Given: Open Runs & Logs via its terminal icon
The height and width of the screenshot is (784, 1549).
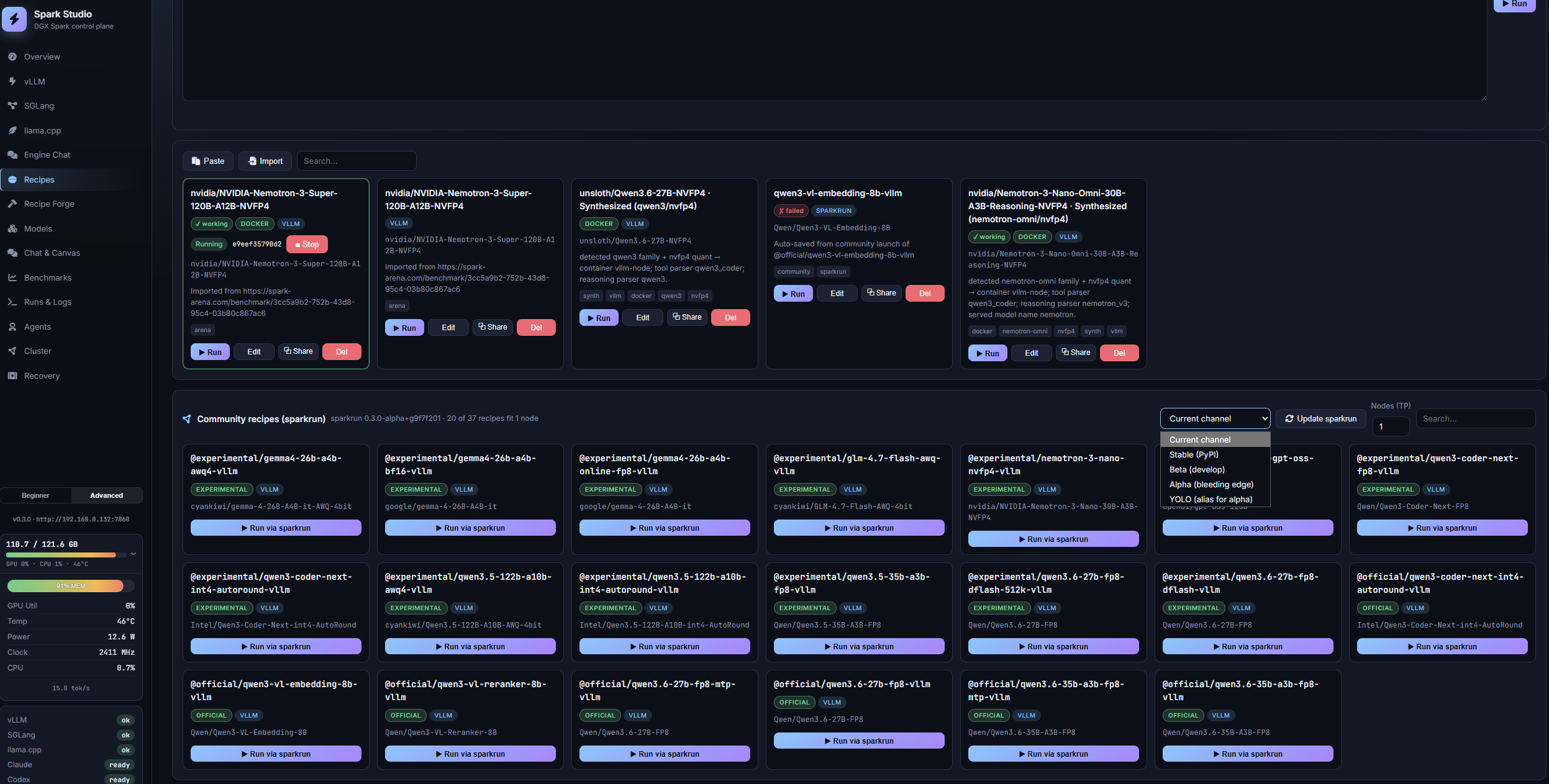Looking at the screenshot, I should click(x=12, y=302).
